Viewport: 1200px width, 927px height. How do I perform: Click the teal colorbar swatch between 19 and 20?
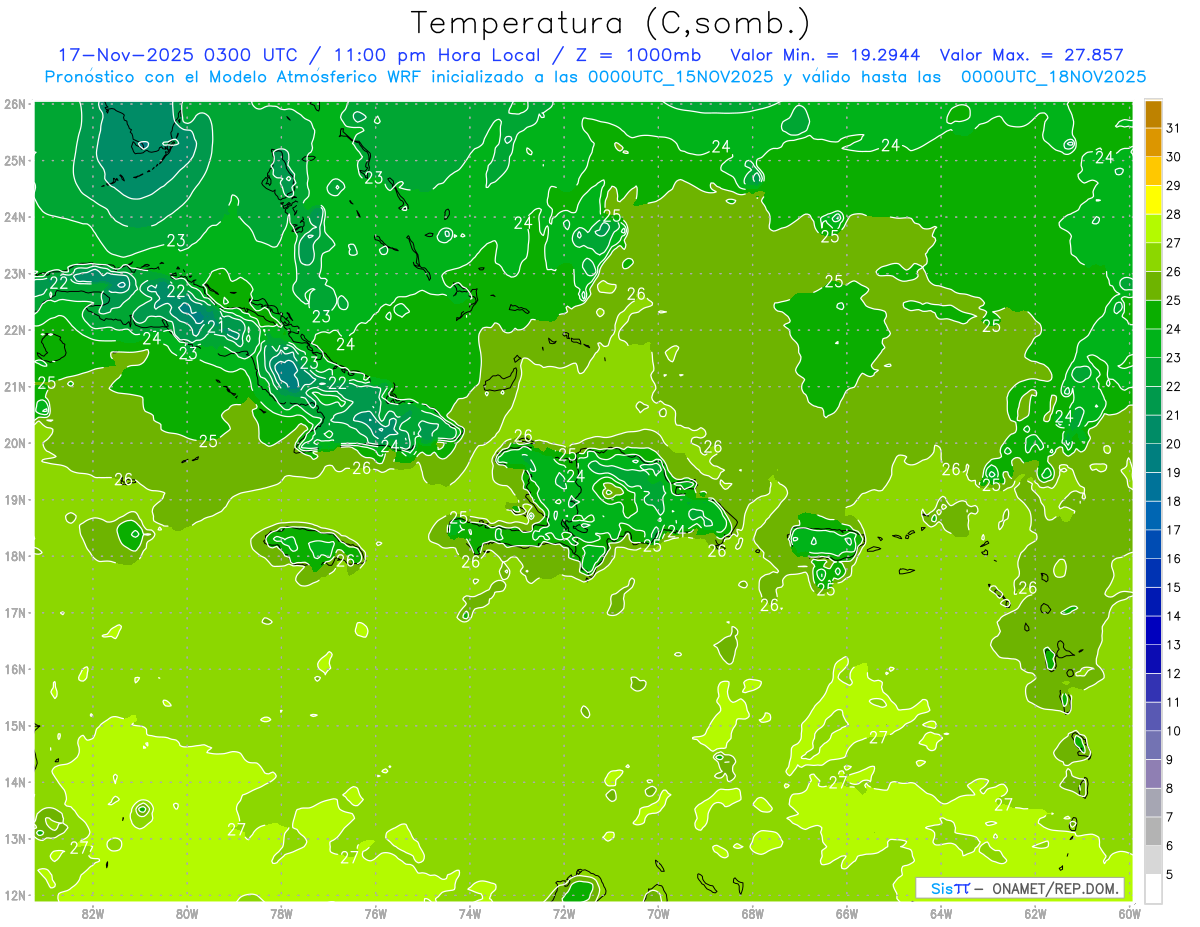(x=1153, y=458)
